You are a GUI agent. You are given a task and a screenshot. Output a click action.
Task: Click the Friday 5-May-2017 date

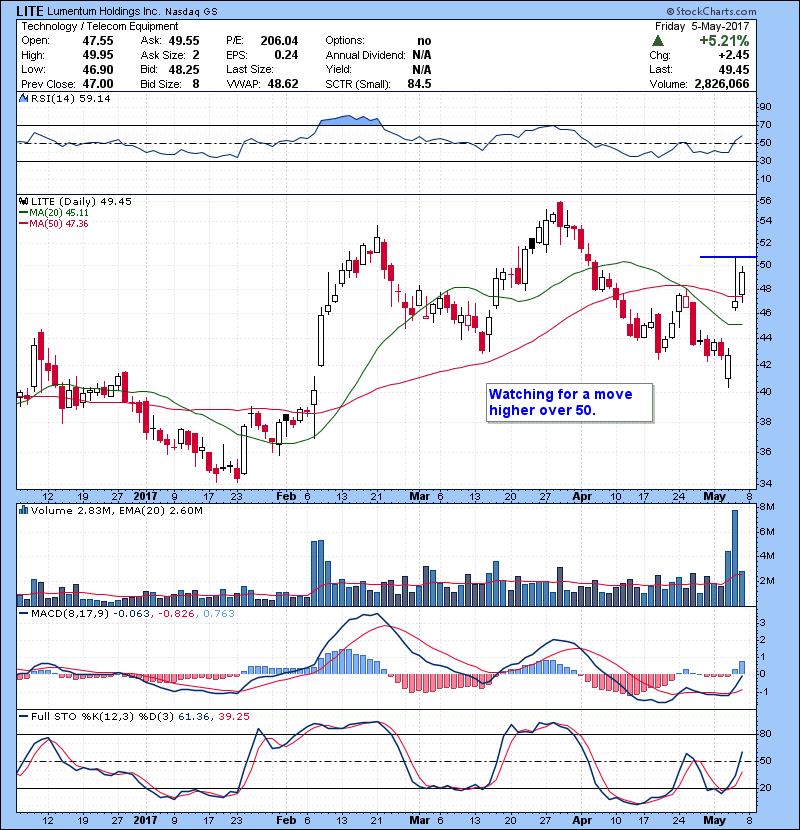(x=702, y=26)
